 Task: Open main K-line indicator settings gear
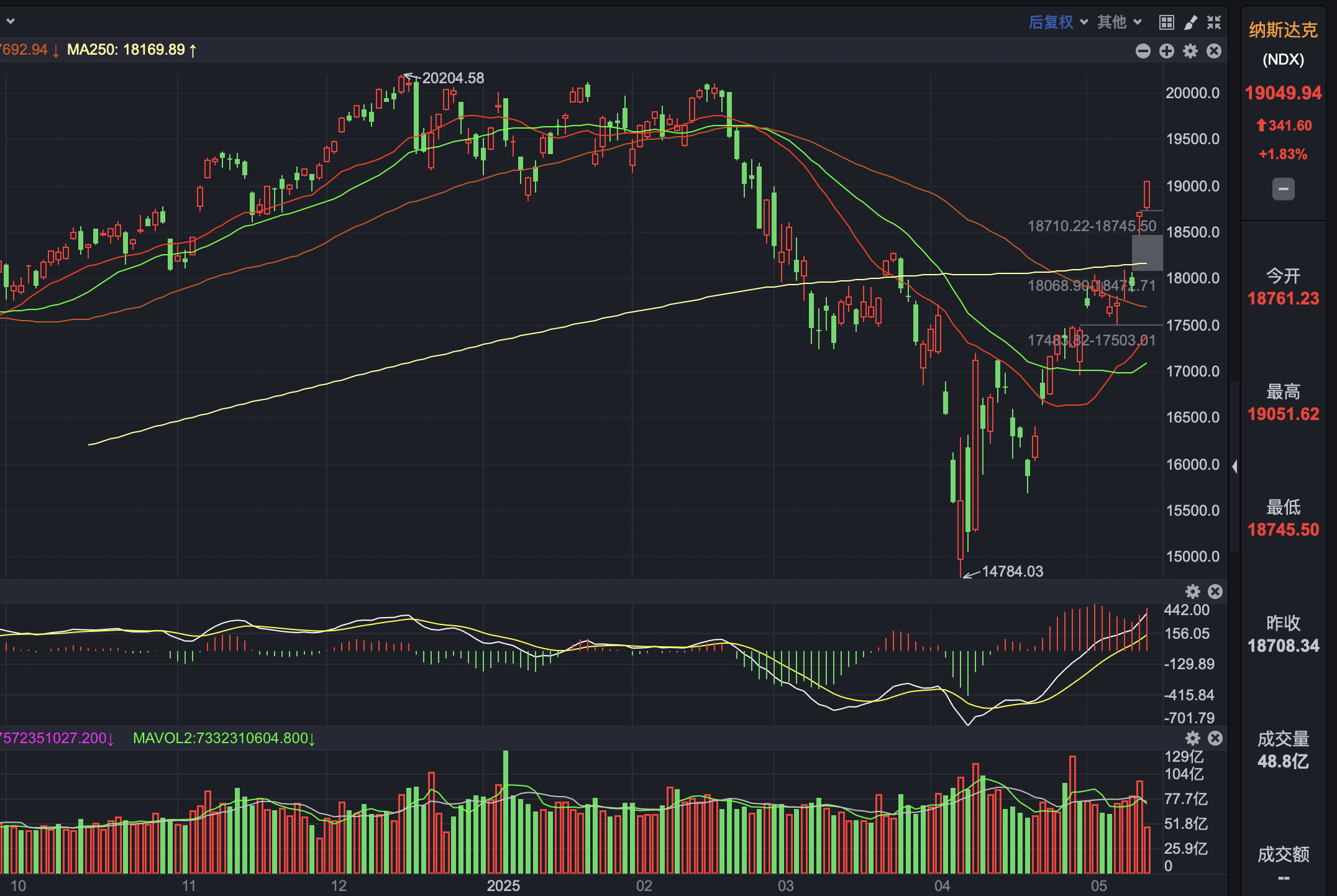[1190, 51]
